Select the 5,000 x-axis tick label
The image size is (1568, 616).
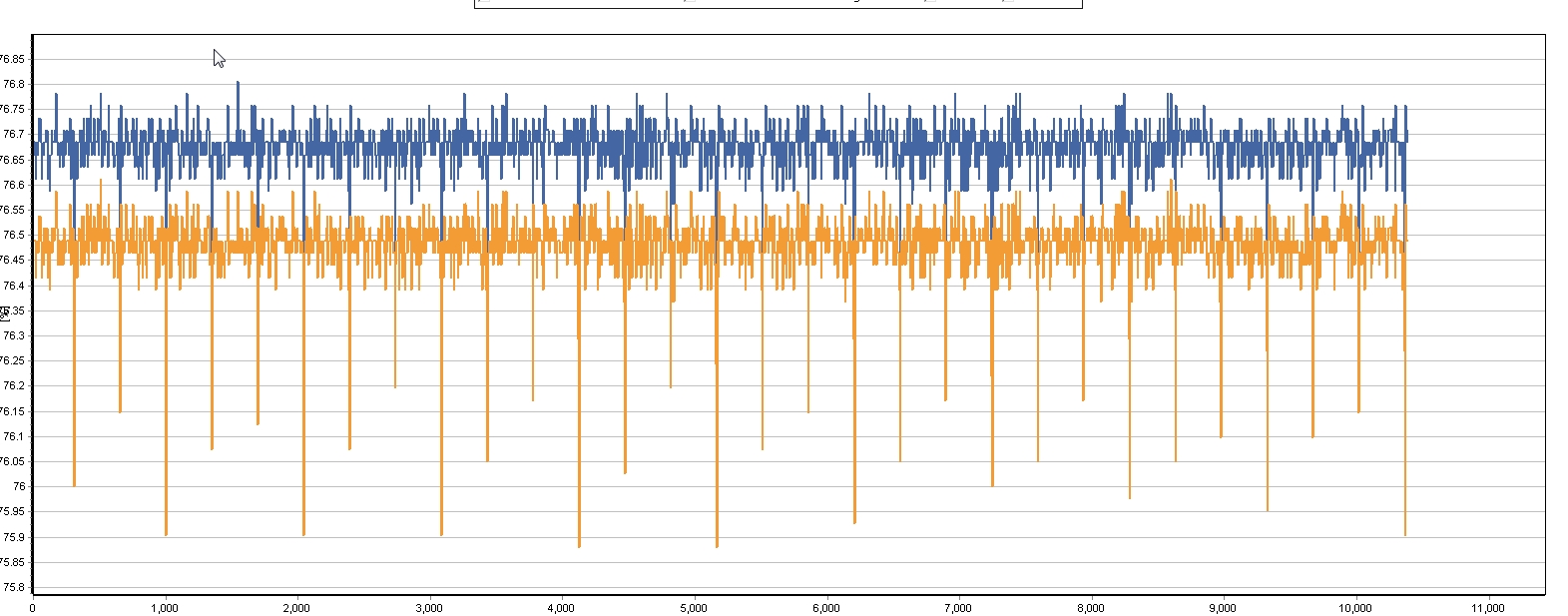(694, 608)
